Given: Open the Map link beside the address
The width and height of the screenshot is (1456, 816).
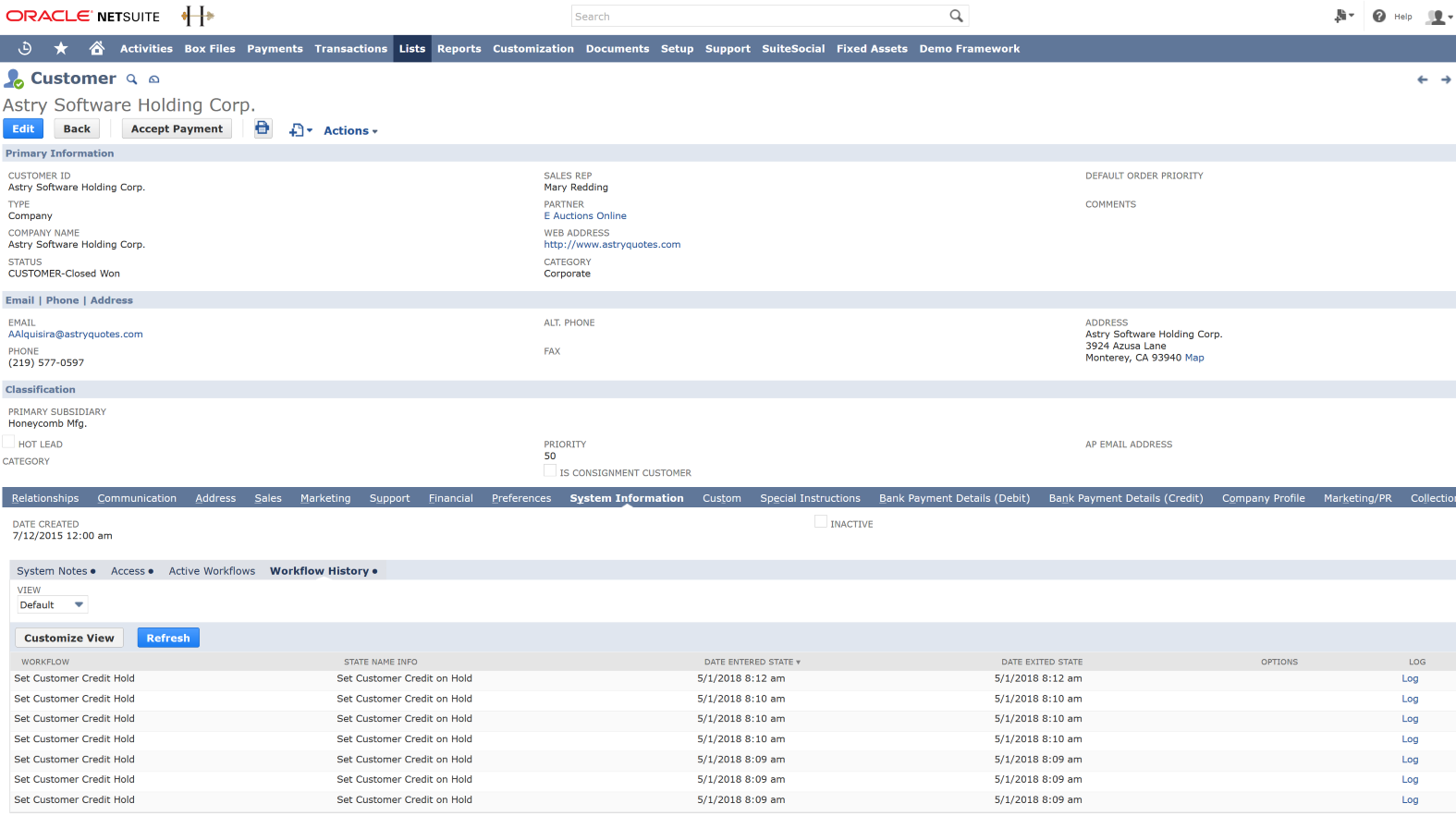Looking at the screenshot, I should click(1194, 358).
